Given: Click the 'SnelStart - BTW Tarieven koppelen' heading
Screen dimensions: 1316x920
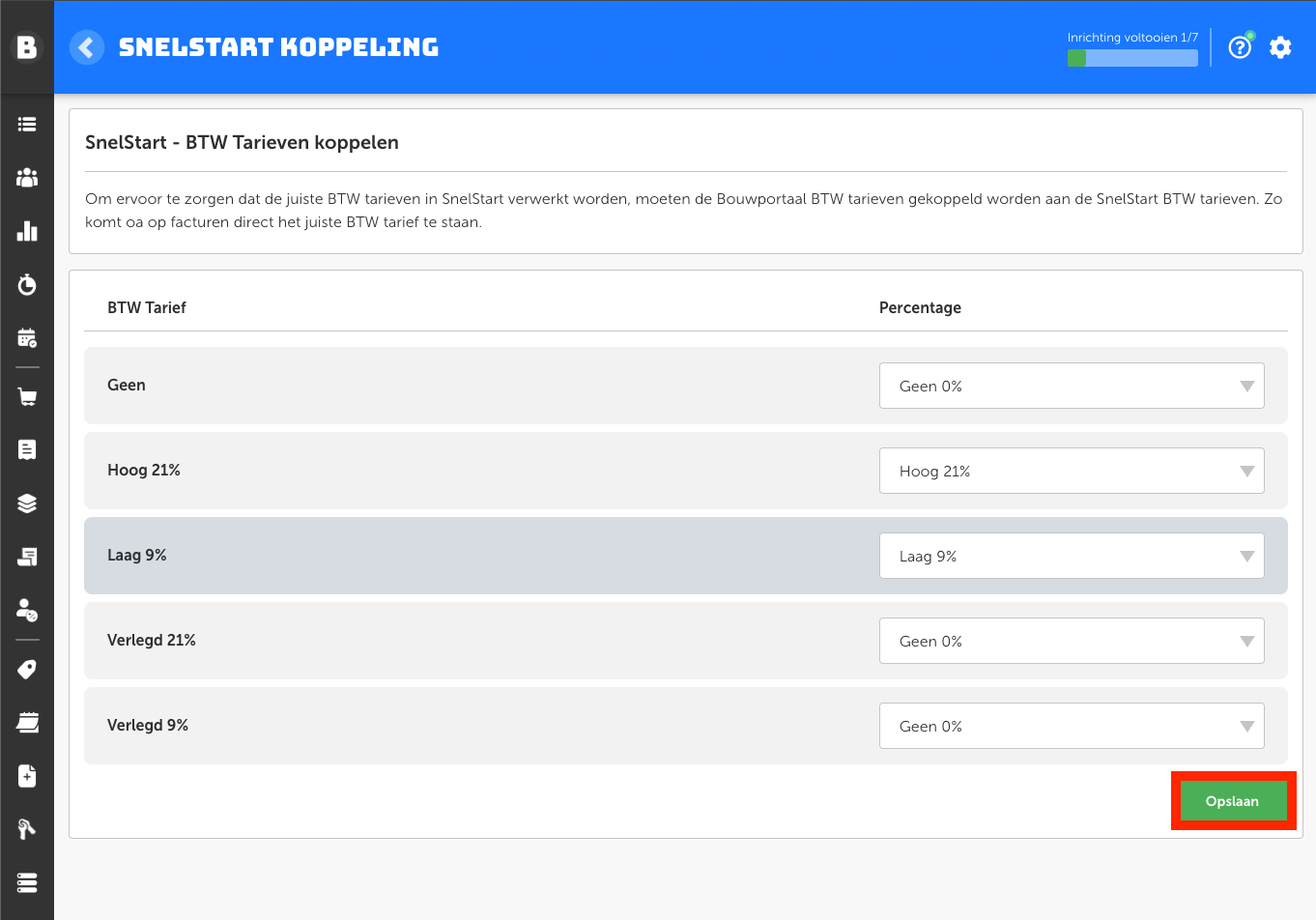Looking at the screenshot, I should 242,142.
